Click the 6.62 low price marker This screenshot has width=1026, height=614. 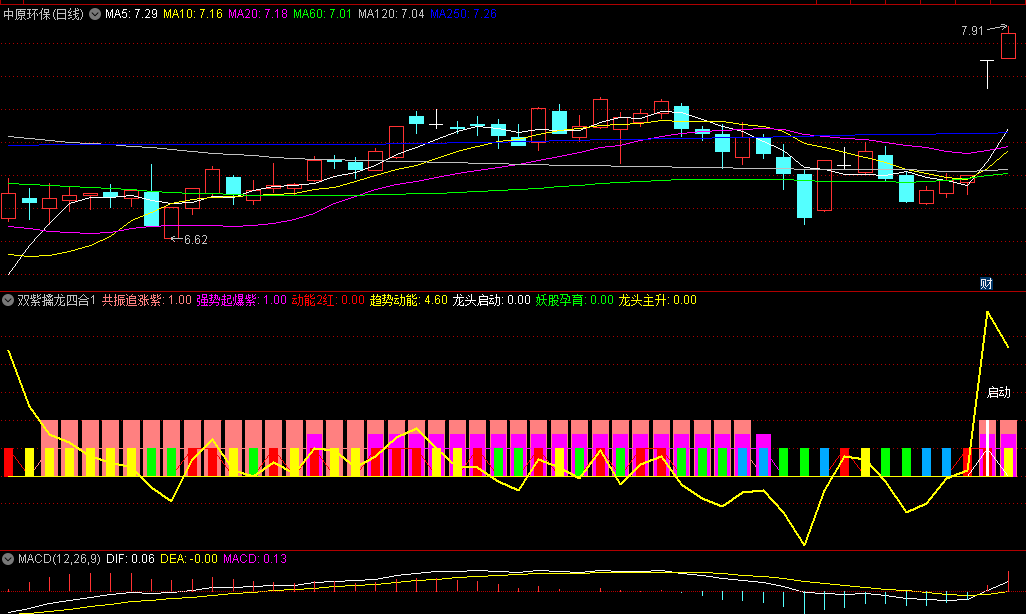pyautogui.click(x=196, y=240)
